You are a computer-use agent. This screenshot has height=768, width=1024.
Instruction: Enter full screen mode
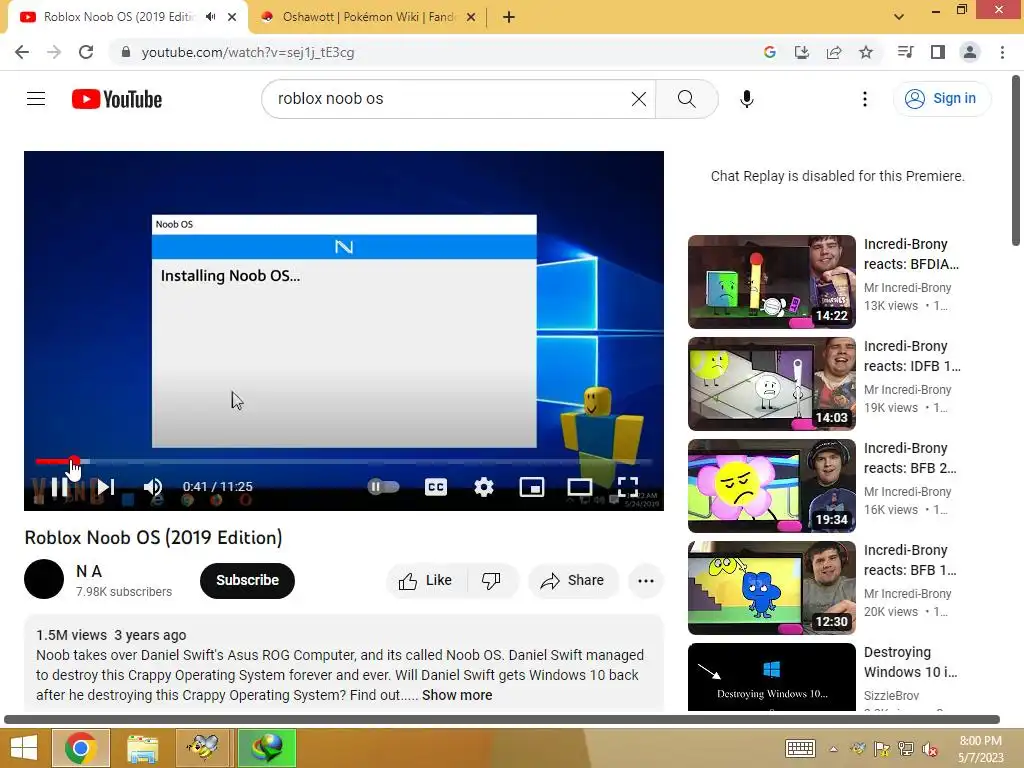pos(628,487)
